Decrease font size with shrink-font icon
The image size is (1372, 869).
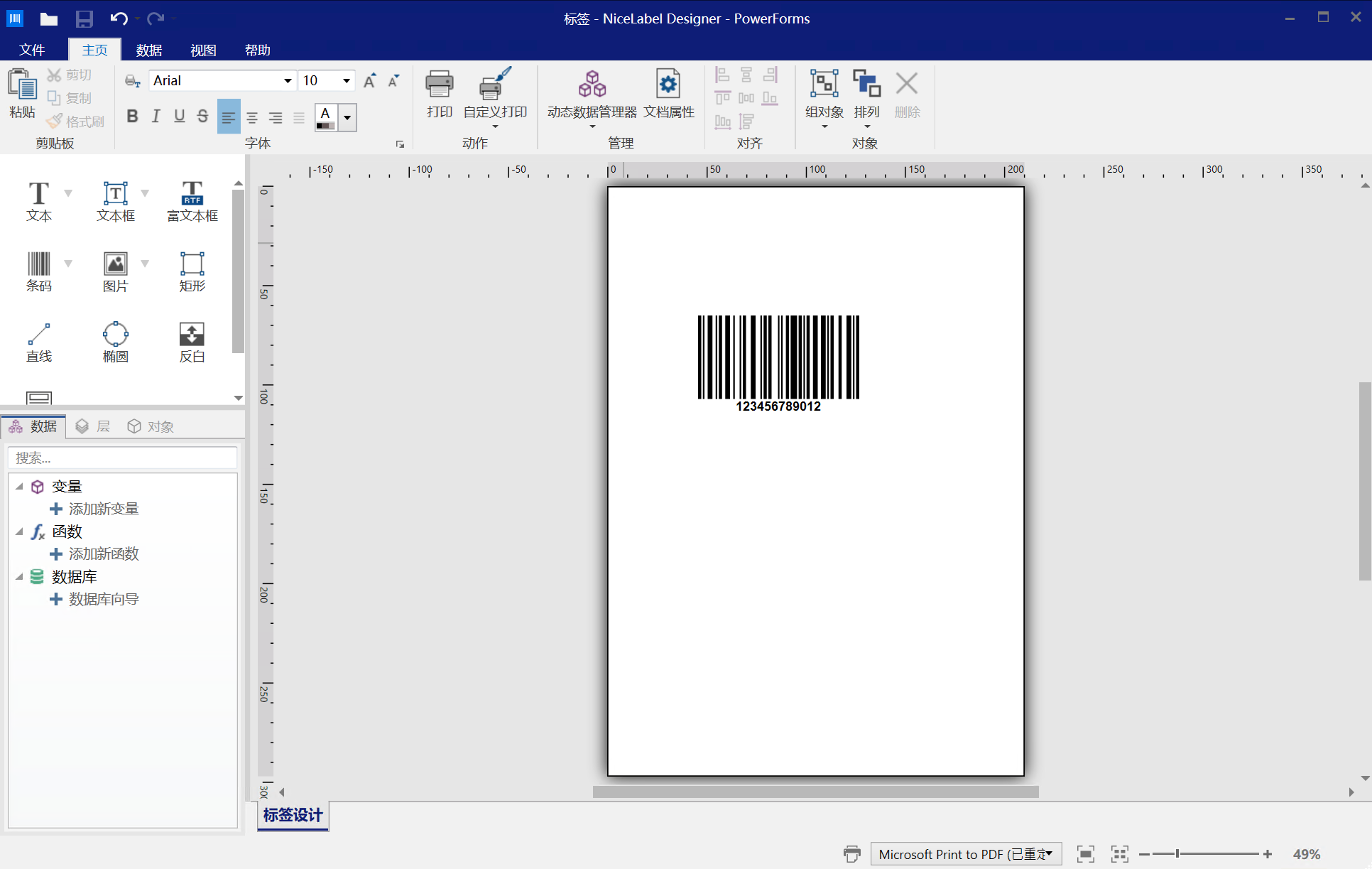394,80
